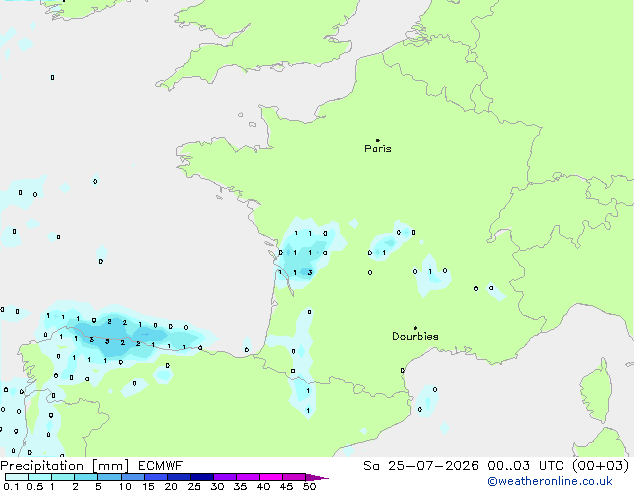Click the Precipitation [mm] title text
Screen dimensions: 634x490
pos(65,466)
